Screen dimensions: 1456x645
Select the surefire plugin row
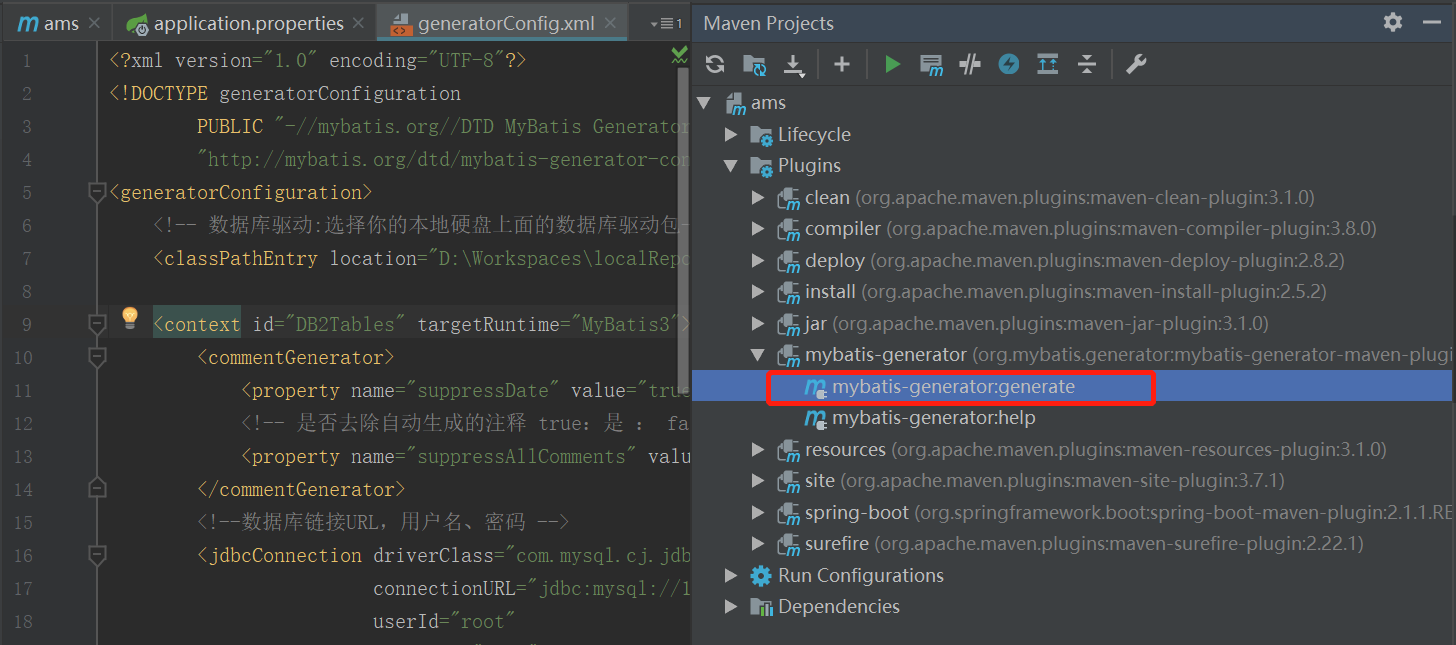click(x=1073, y=544)
